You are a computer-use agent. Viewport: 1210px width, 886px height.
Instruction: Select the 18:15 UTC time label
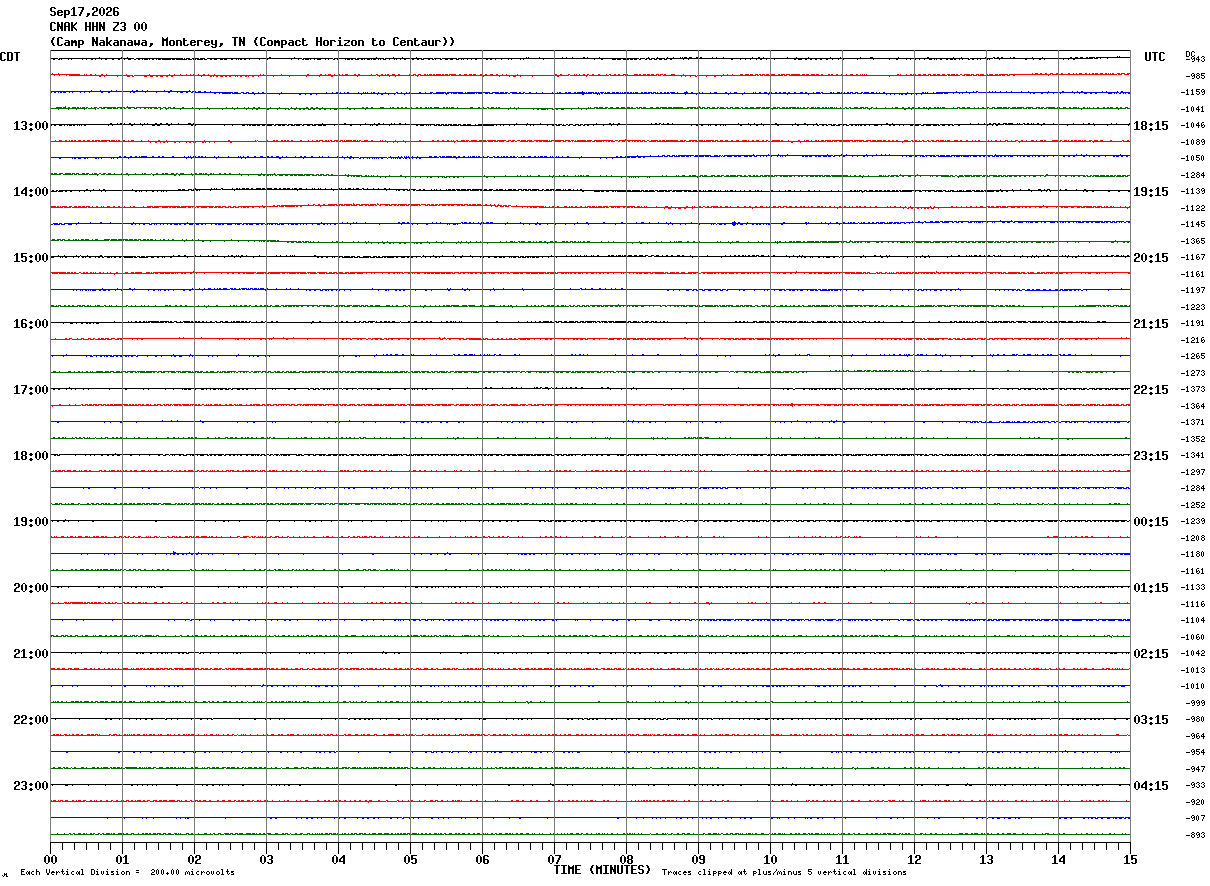[1152, 126]
